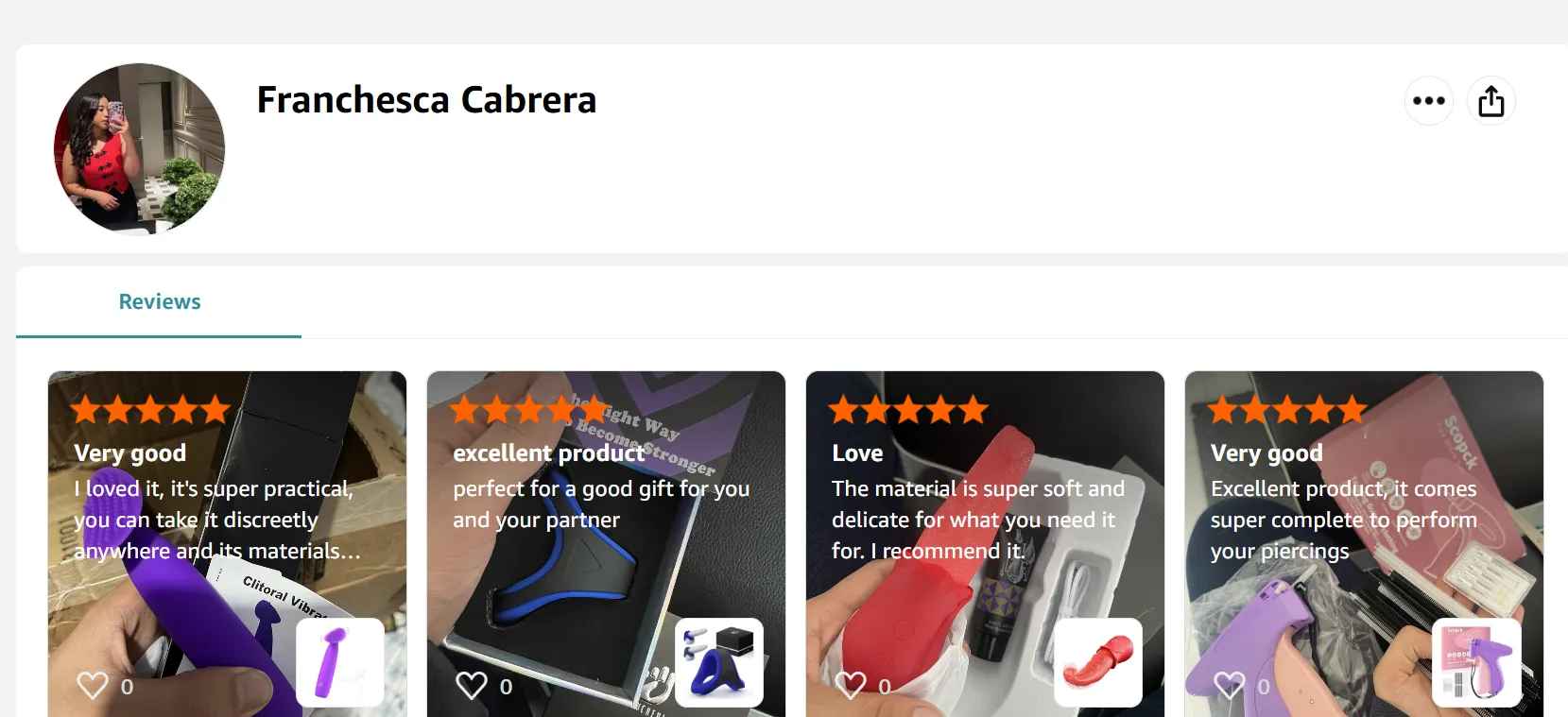Open the blue ring product thumbnail
The image size is (1568, 717).
[x=719, y=662]
